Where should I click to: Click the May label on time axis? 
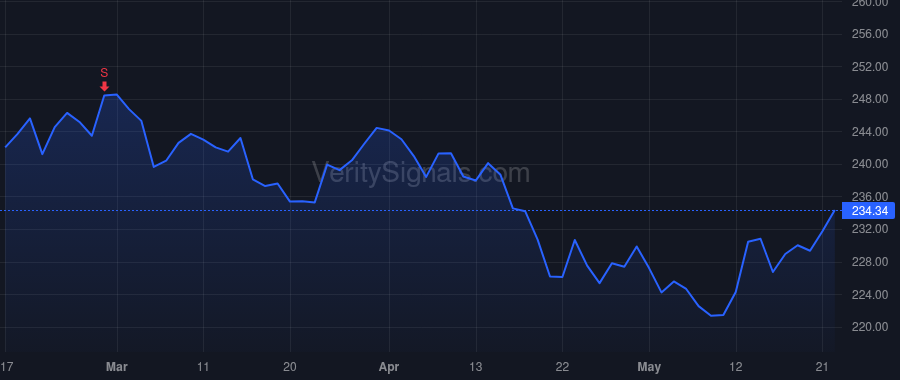coord(649,367)
